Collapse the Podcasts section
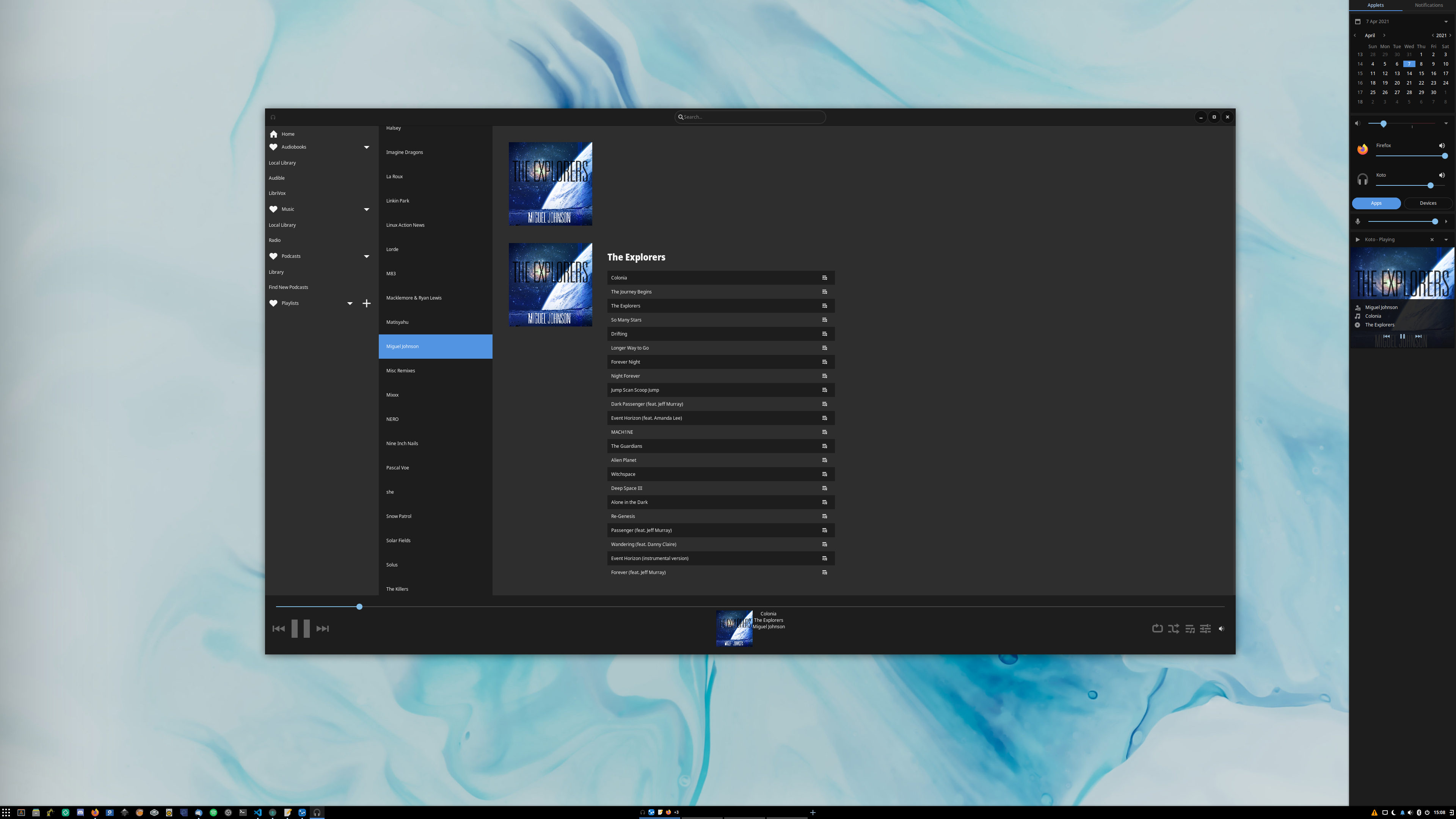 tap(366, 256)
